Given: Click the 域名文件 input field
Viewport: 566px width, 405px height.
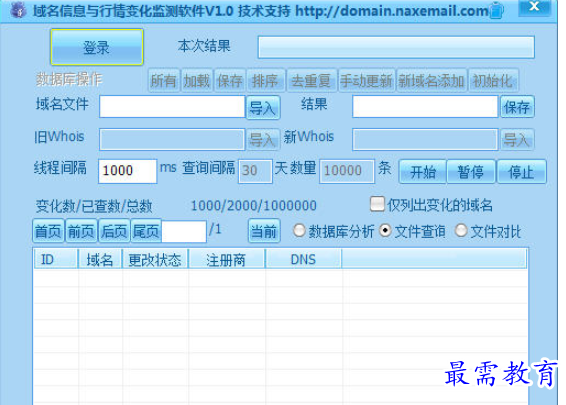Looking at the screenshot, I should click(x=172, y=106).
